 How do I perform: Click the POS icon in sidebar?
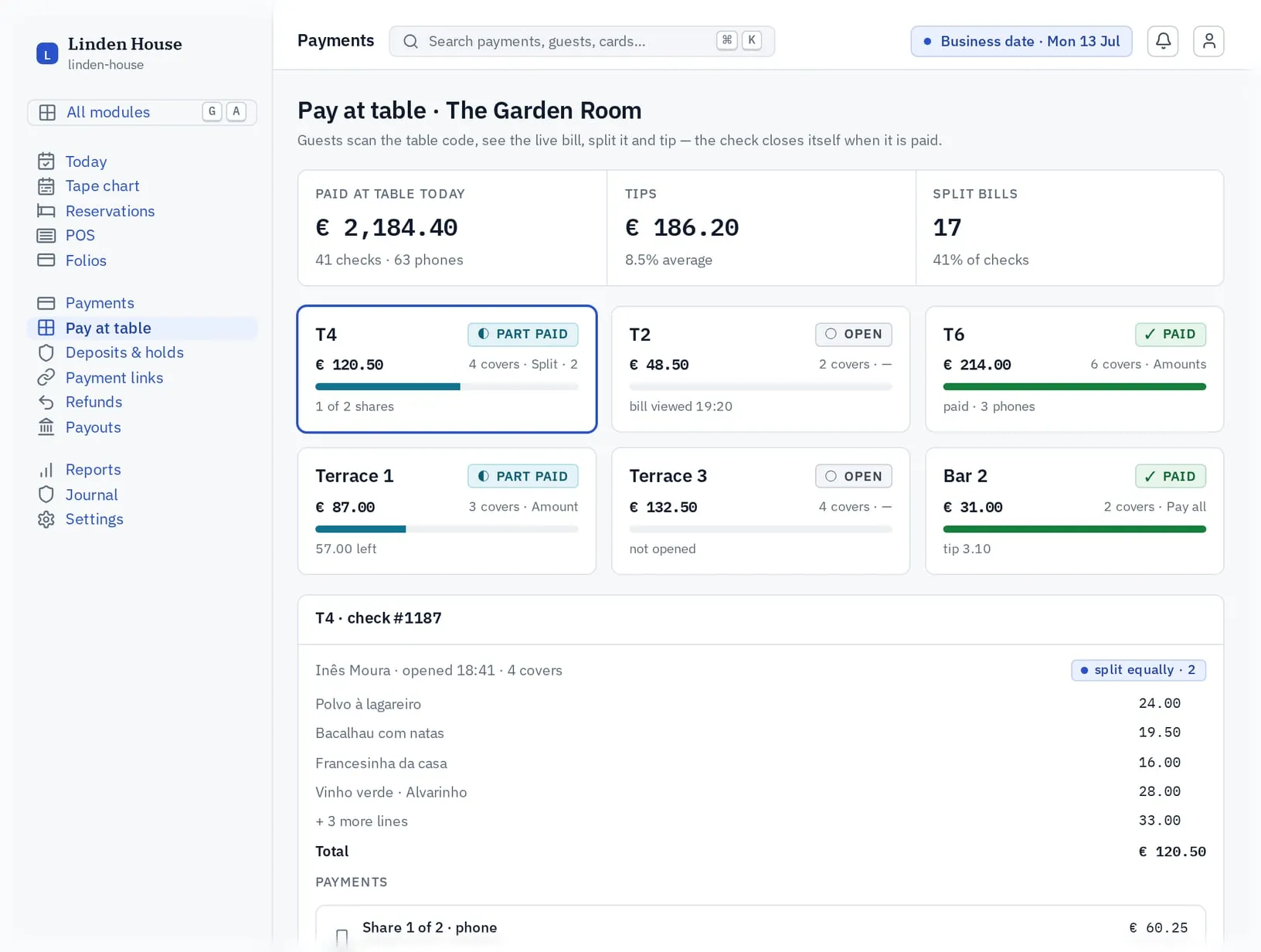(46, 236)
